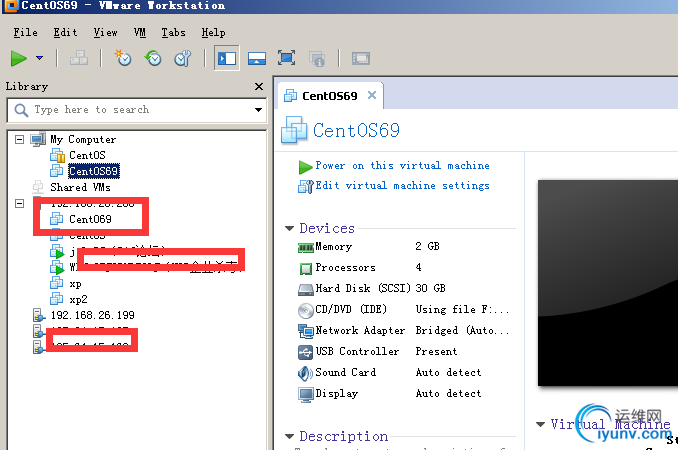
Task: Select the My Computer tree item
Action: [x=83, y=139]
